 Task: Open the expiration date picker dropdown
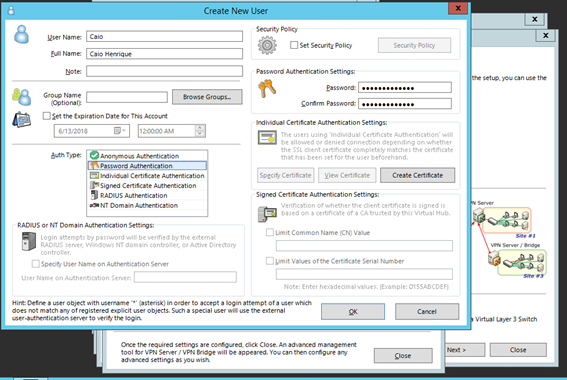point(120,131)
